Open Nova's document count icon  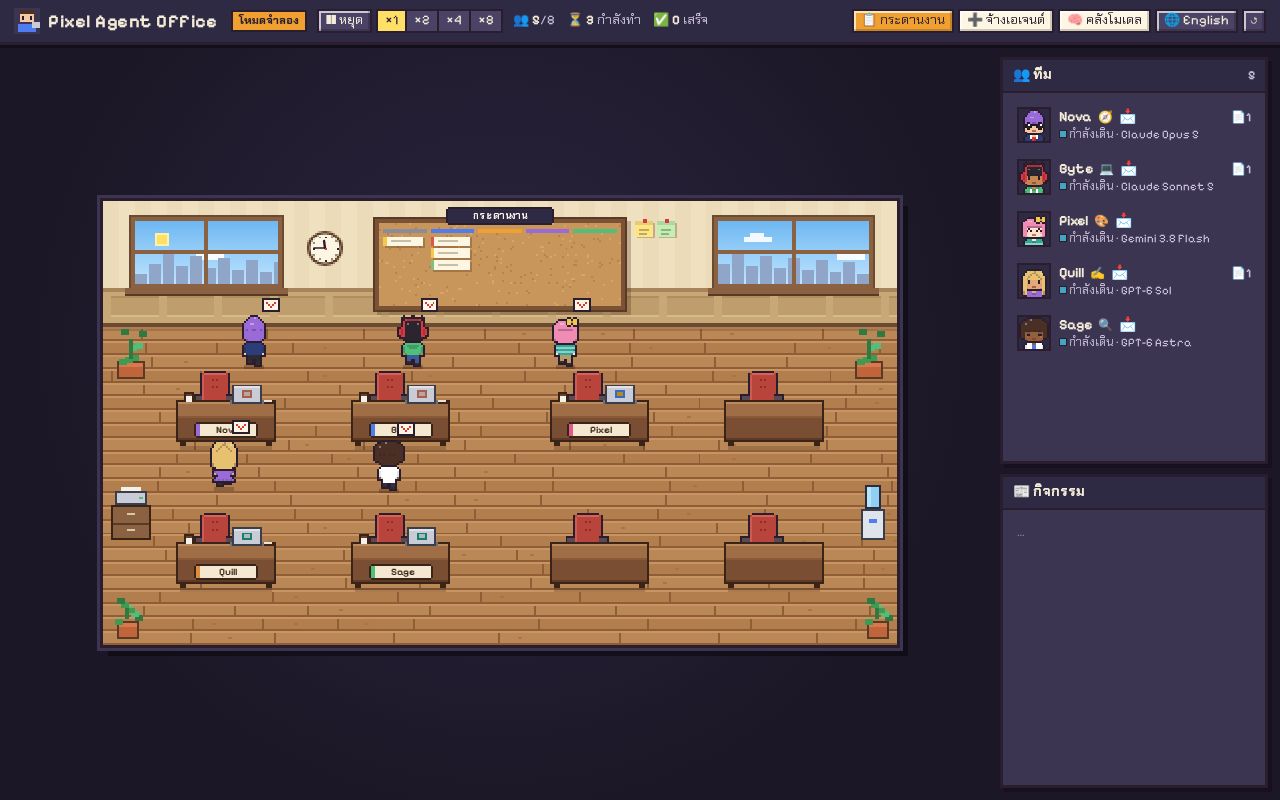click(1241, 117)
